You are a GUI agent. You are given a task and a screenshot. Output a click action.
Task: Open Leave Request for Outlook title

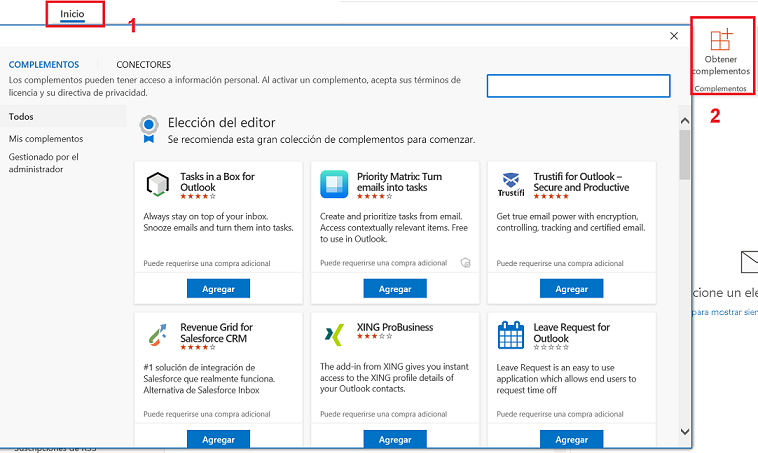[571, 333]
